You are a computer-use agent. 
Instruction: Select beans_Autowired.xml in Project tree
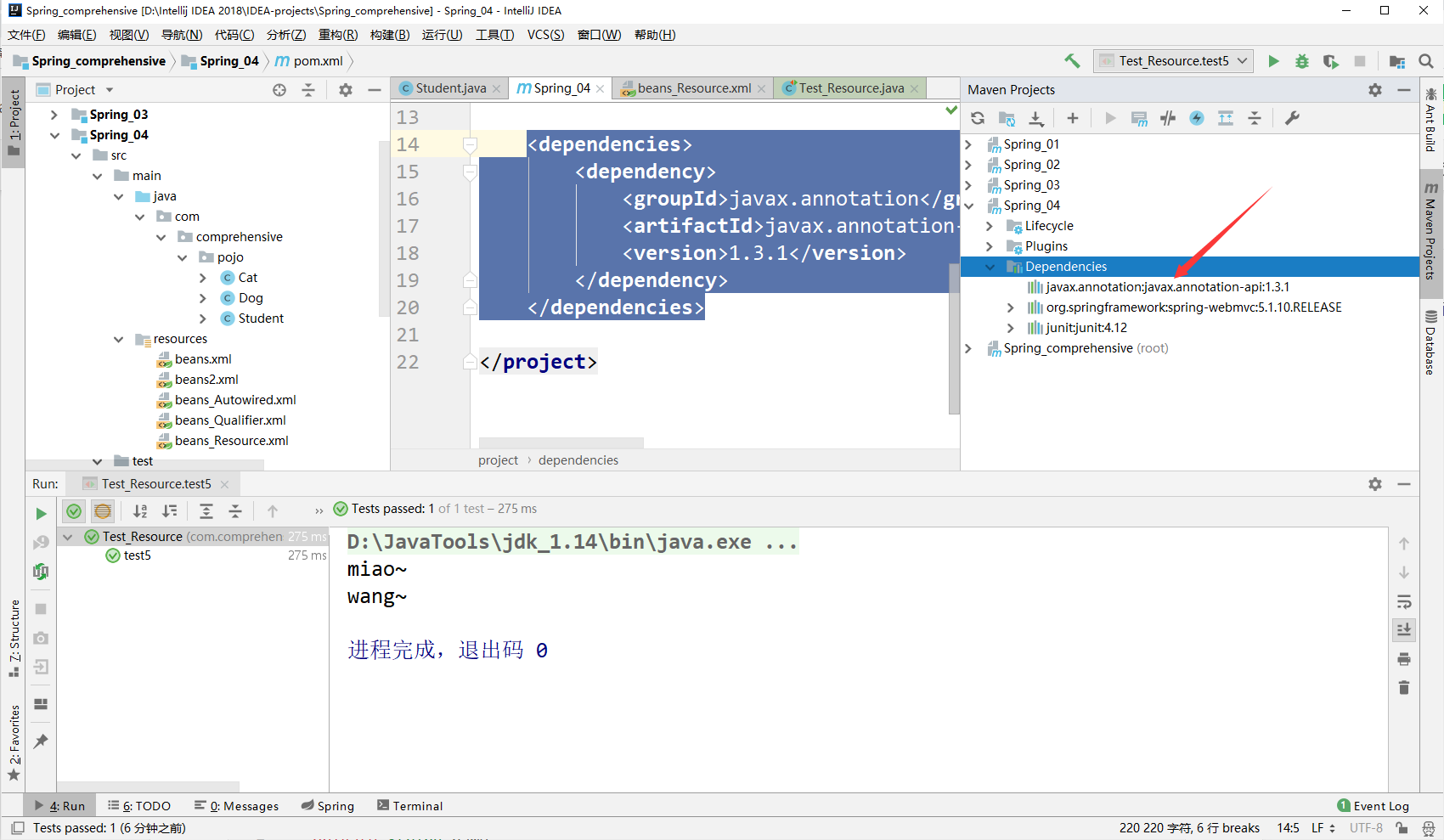pos(235,400)
